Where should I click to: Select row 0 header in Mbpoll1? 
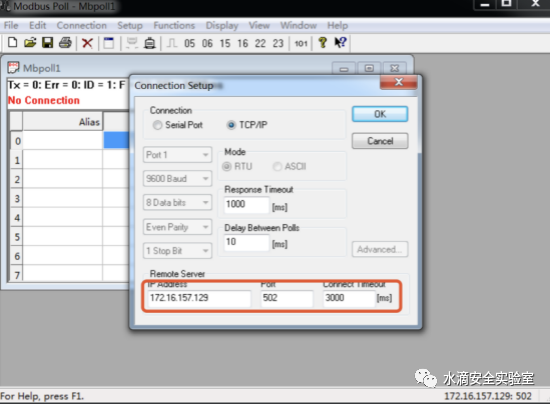pyautogui.click(x=17, y=141)
